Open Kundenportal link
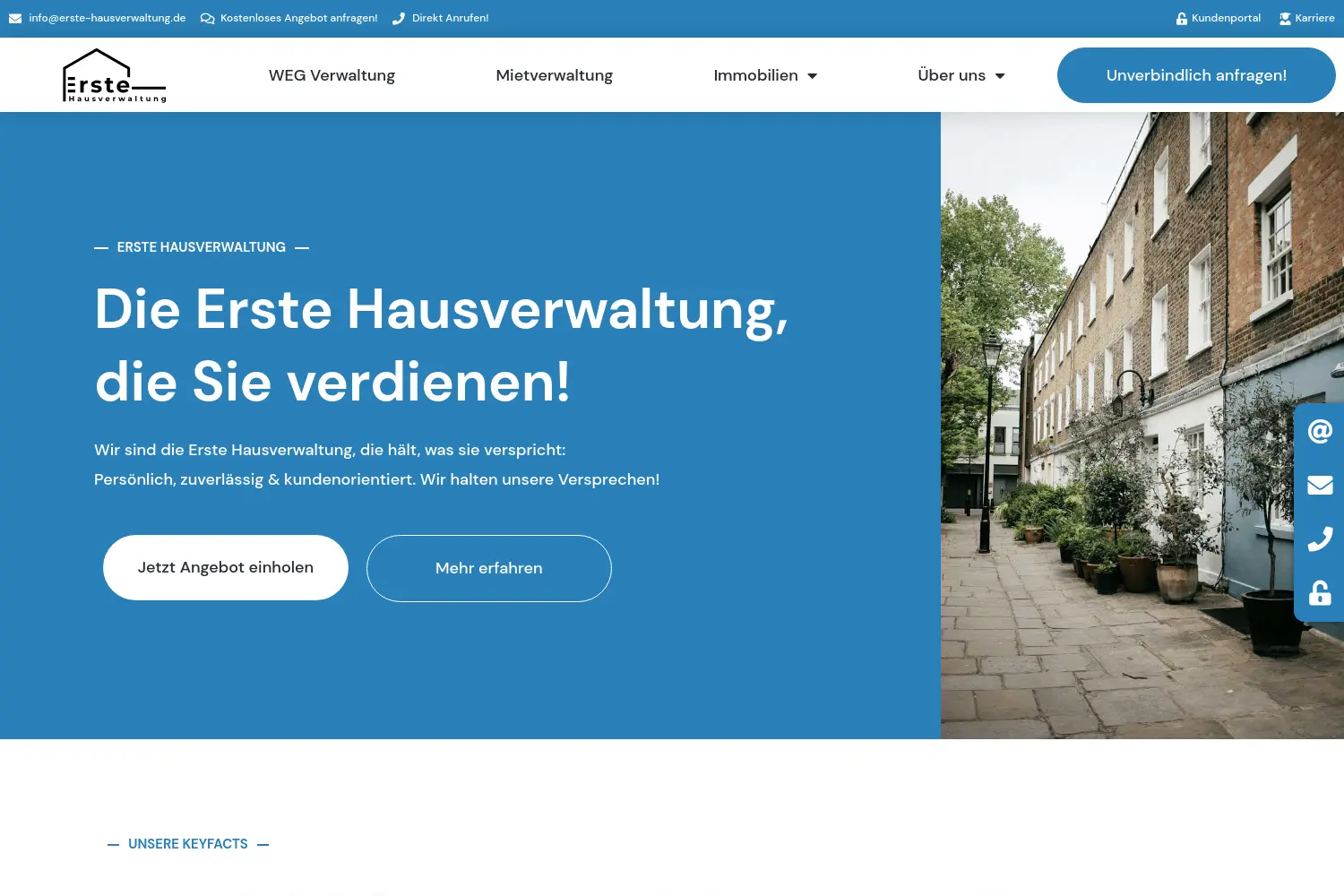The width and height of the screenshot is (1344, 896). pyautogui.click(x=1226, y=18)
